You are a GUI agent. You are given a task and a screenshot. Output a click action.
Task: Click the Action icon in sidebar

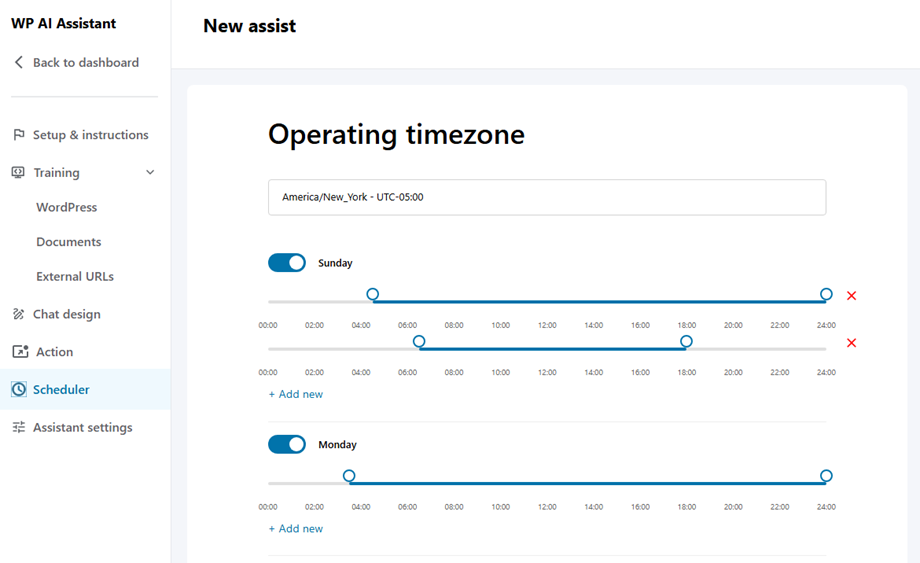[18, 352]
